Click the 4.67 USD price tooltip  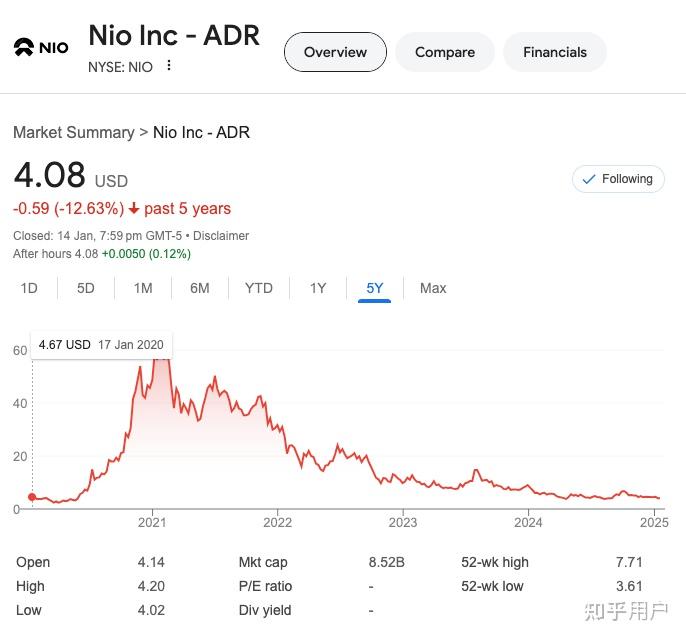[x=101, y=345]
